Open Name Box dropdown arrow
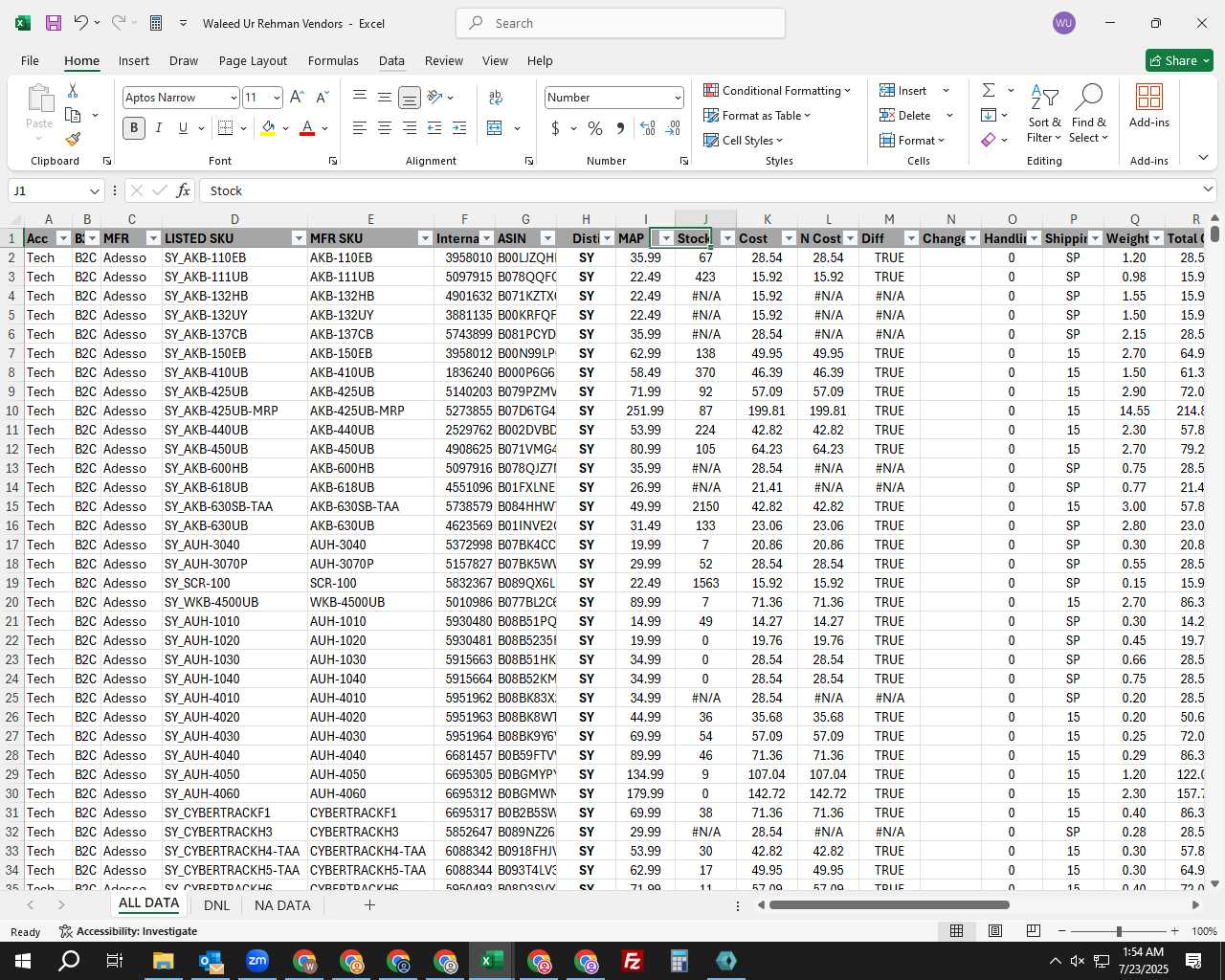Viewport: 1225px width, 980px height. click(94, 190)
